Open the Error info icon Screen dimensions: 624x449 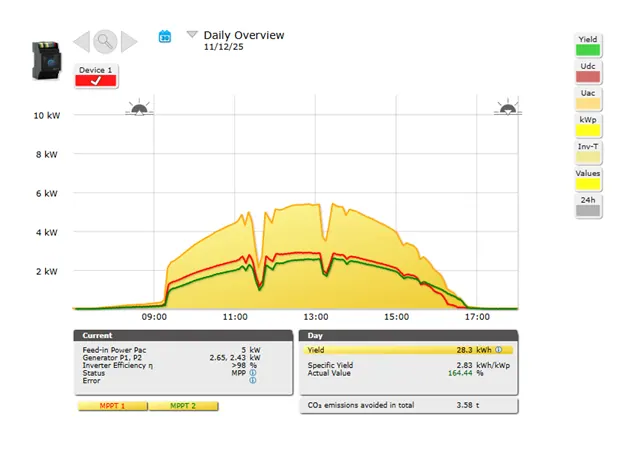[253, 381]
